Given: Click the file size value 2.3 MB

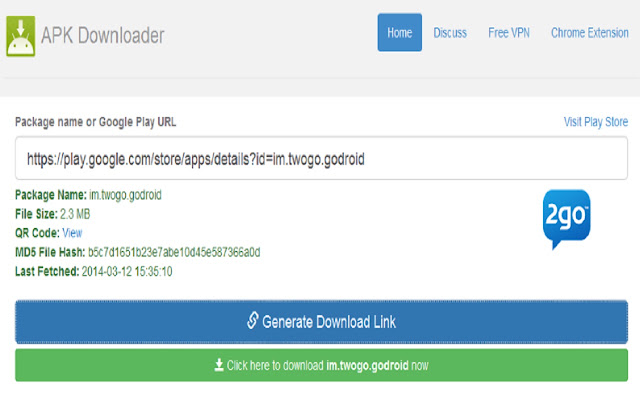Looking at the screenshot, I should [75, 214].
